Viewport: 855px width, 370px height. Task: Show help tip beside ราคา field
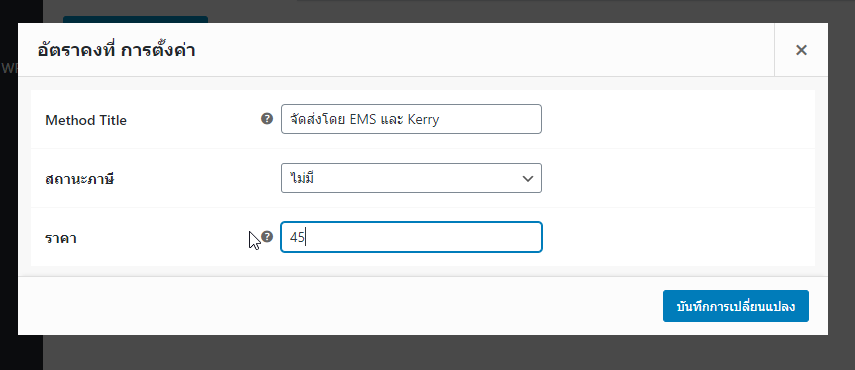click(267, 236)
